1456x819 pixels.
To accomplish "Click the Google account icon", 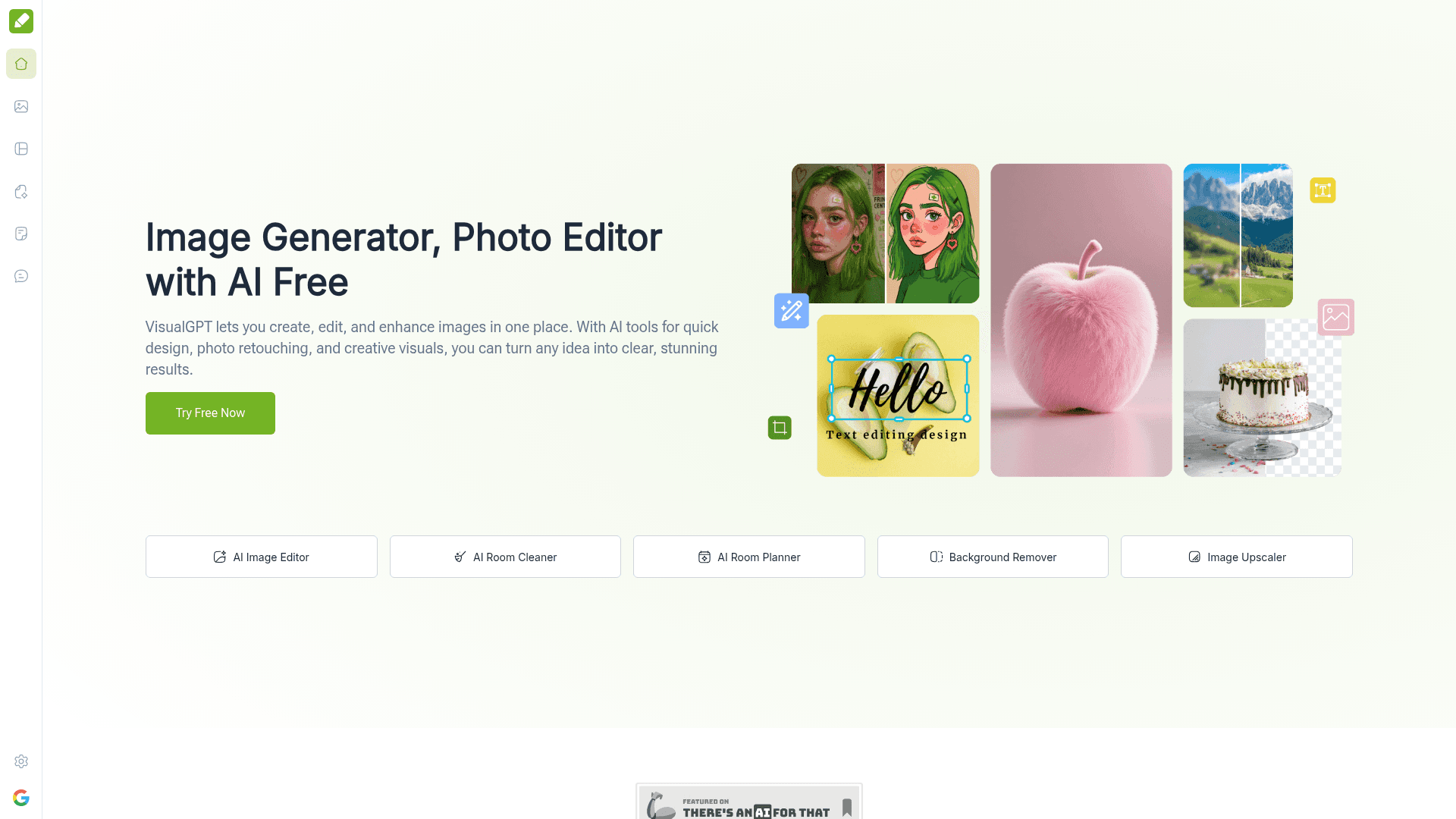I will 21,798.
